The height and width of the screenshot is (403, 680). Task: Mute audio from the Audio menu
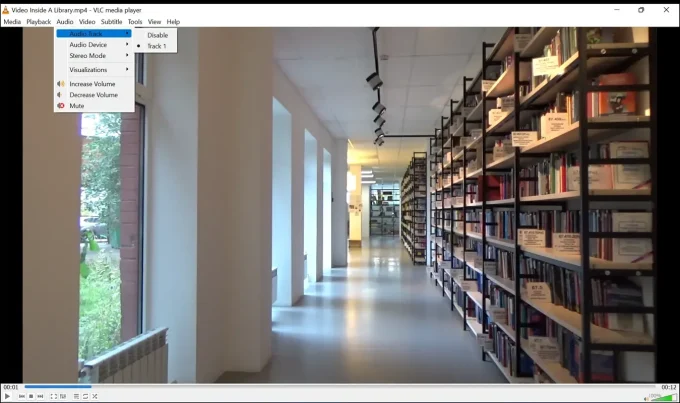coord(77,105)
